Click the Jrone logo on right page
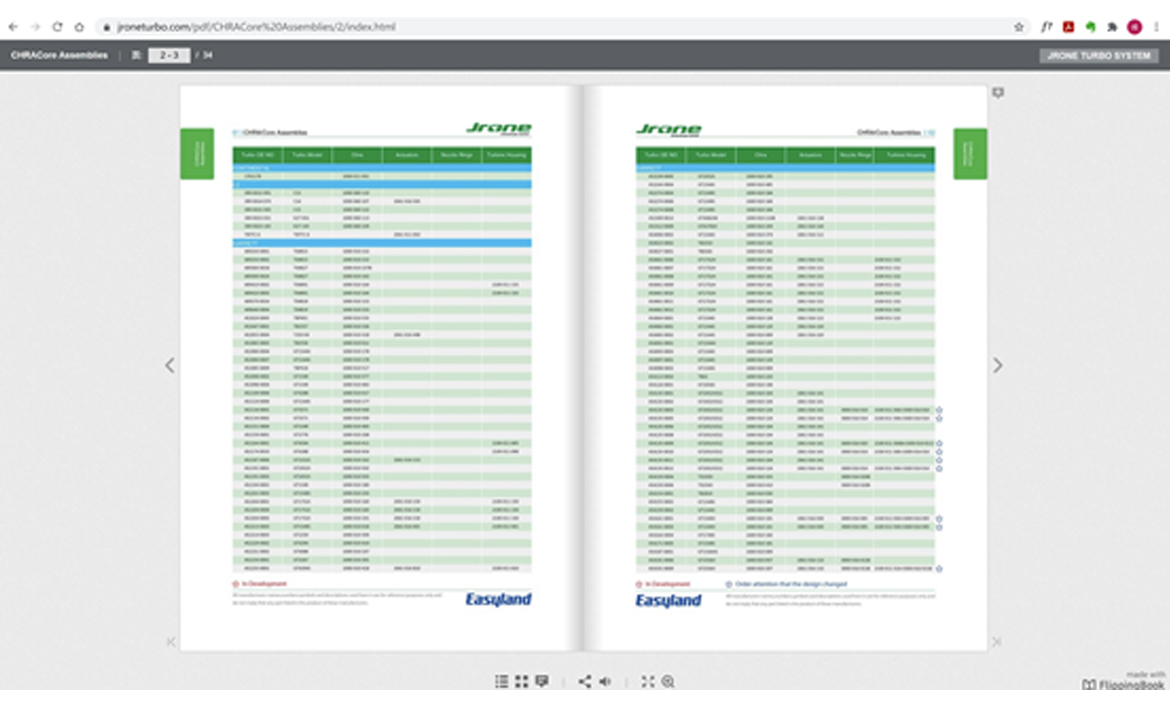Image resolution: width=1170 pixels, height=704 pixels. pyautogui.click(x=669, y=130)
